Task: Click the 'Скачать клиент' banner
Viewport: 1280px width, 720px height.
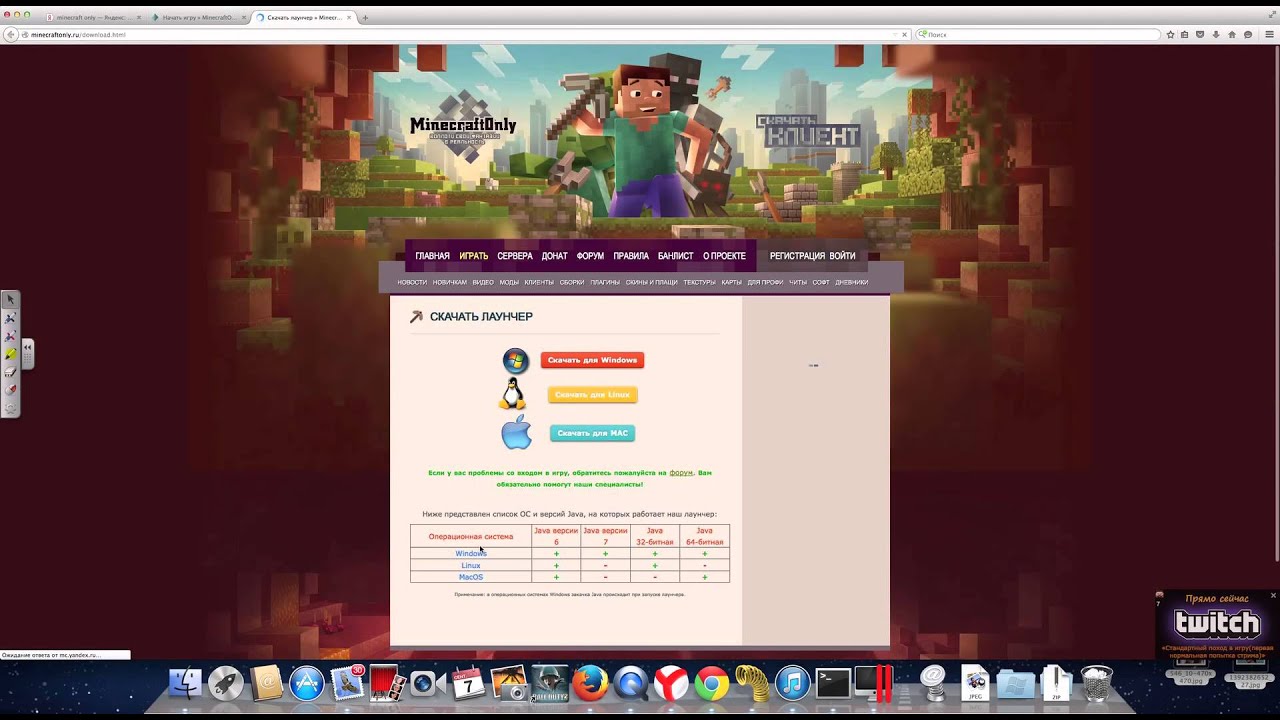Action: click(808, 131)
